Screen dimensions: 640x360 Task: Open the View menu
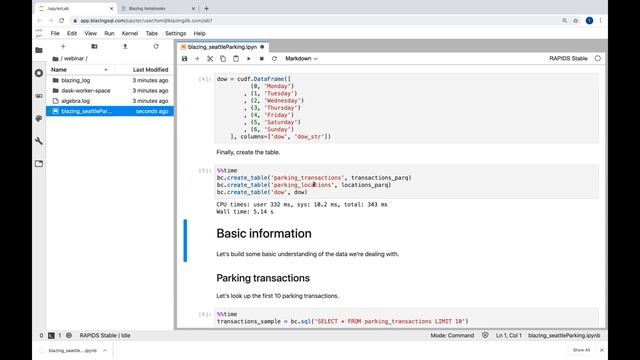tap(91, 33)
